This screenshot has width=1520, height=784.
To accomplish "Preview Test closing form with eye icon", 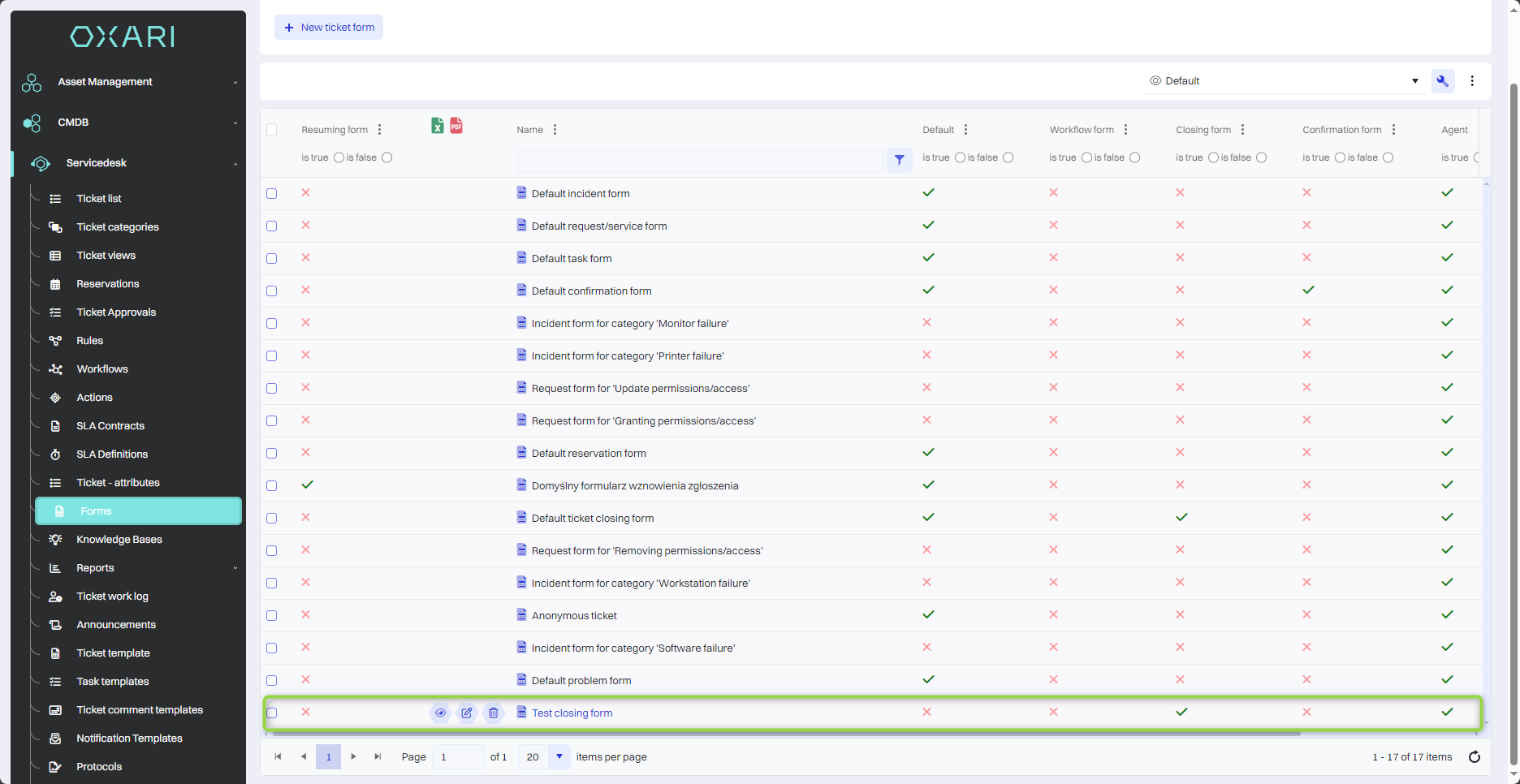I will click(x=440, y=713).
